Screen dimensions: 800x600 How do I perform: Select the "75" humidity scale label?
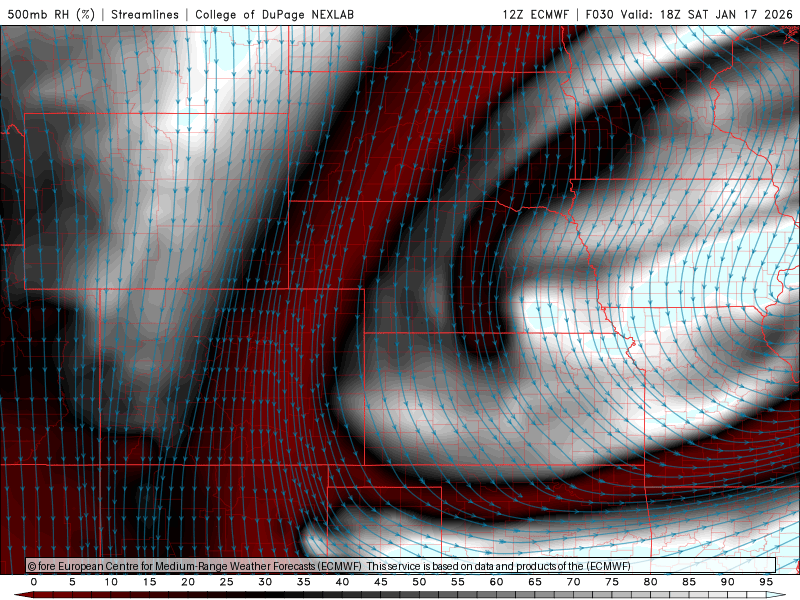[x=611, y=582]
